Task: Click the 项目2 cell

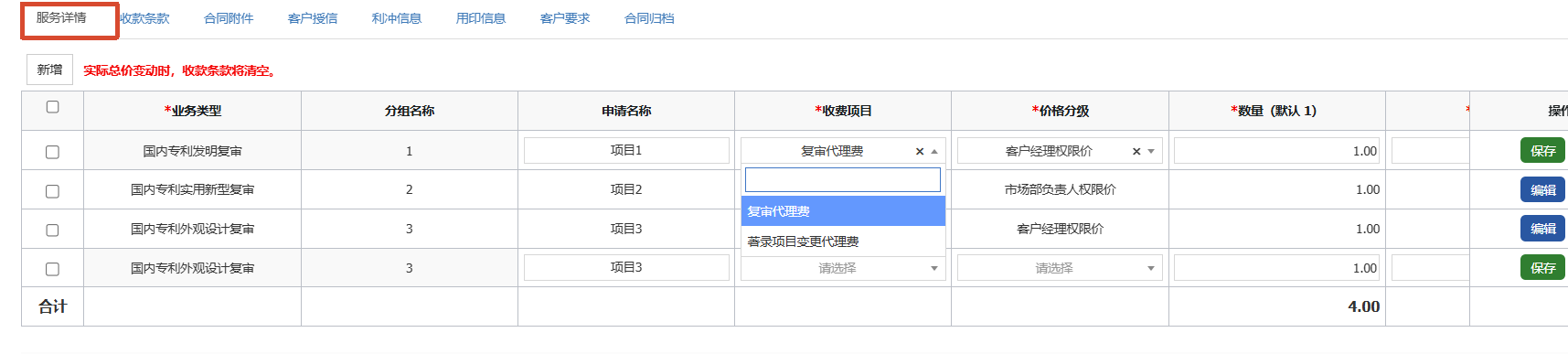Action: pos(626,189)
